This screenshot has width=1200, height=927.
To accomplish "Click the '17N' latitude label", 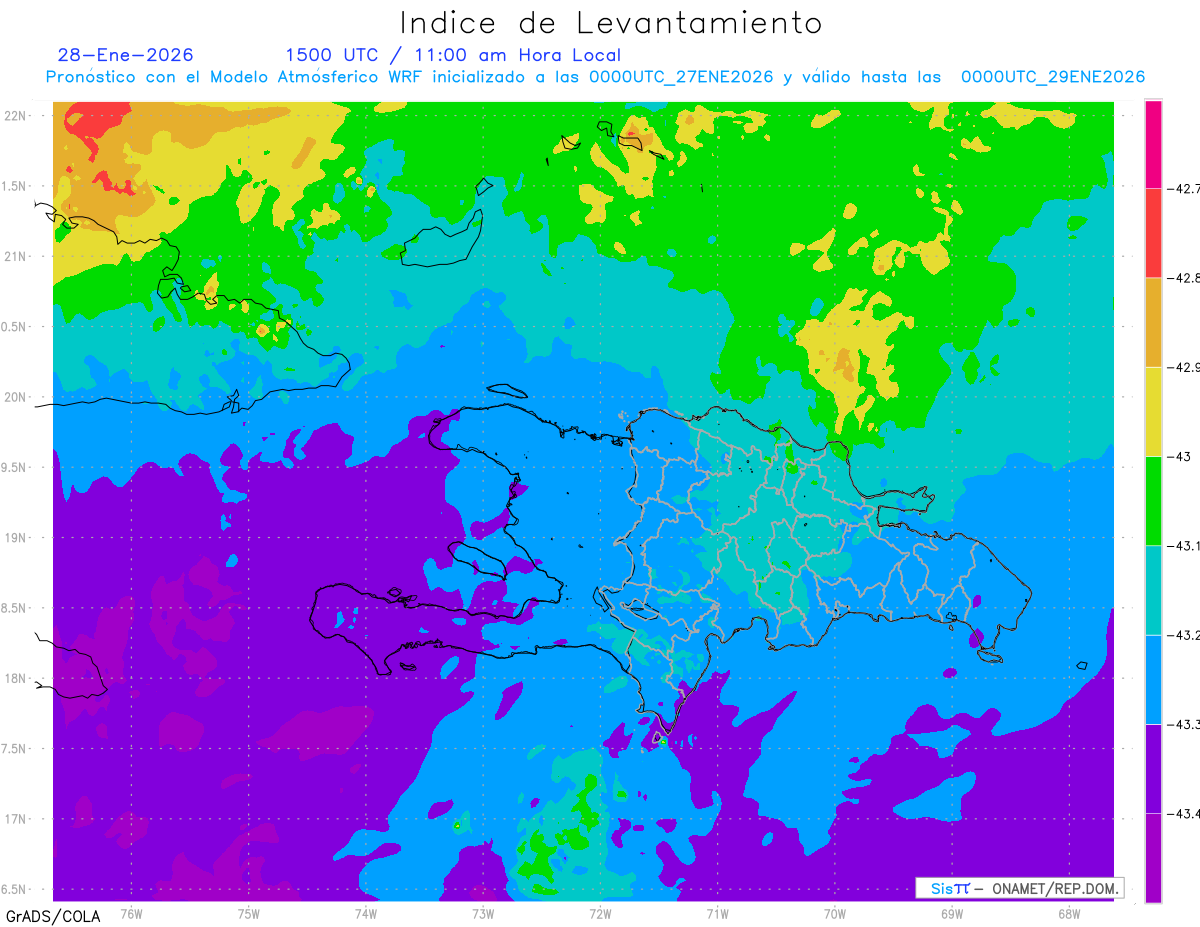I will click(15, 819).
